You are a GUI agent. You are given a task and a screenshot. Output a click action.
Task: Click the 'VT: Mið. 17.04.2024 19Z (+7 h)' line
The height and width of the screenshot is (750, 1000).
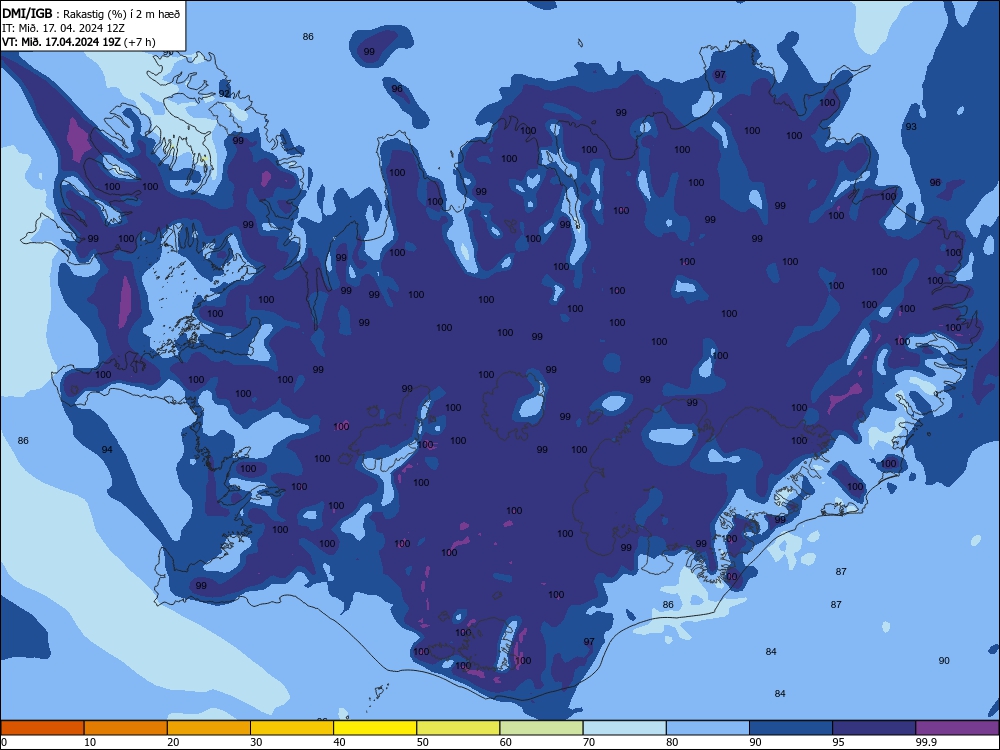[78, 42]
